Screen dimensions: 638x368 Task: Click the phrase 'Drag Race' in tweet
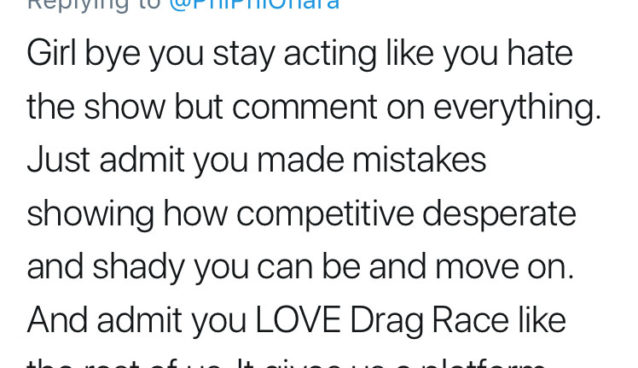429,322
